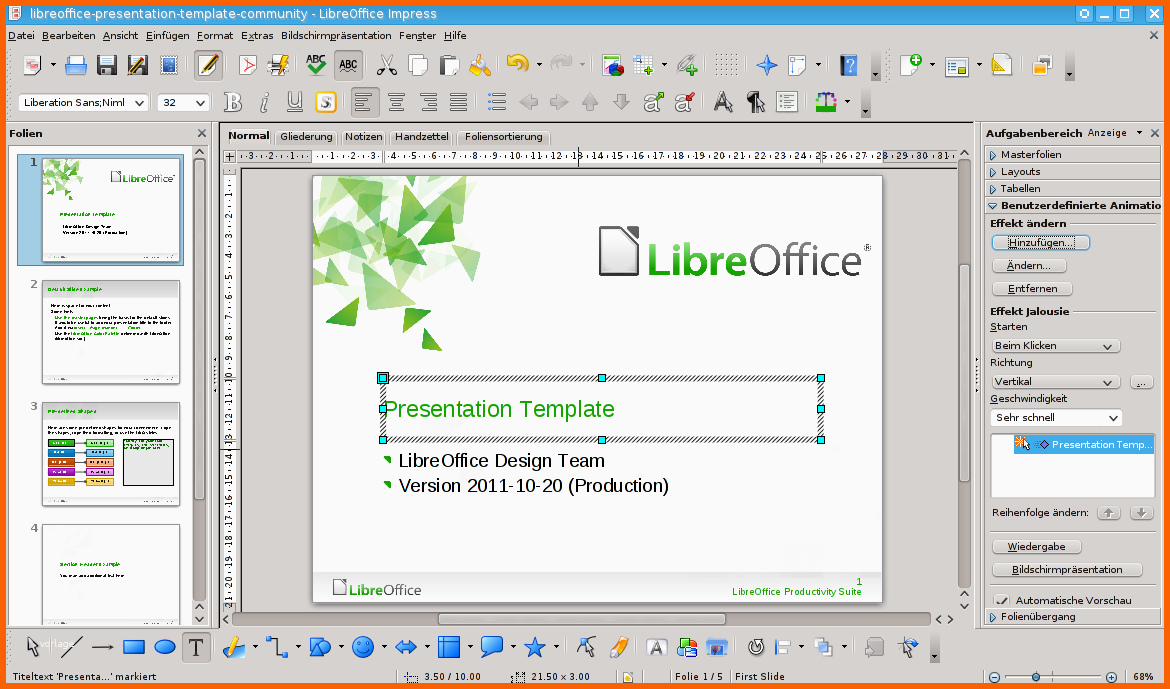Expand the Folienübergang section
1170x689 pixels.
tap(1072, 617)
